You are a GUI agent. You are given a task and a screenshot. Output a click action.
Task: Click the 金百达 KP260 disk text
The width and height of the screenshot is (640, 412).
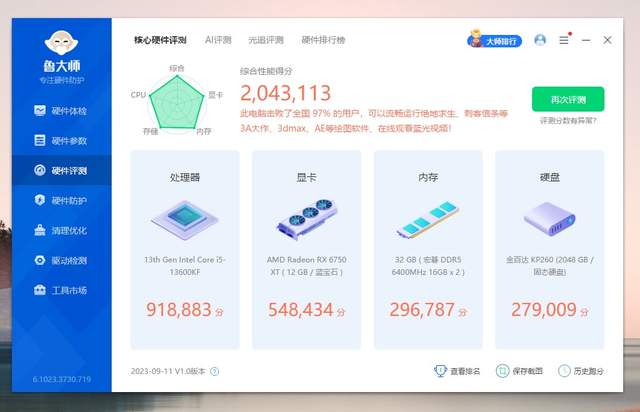pyautogui.click(x=549, y=266)
